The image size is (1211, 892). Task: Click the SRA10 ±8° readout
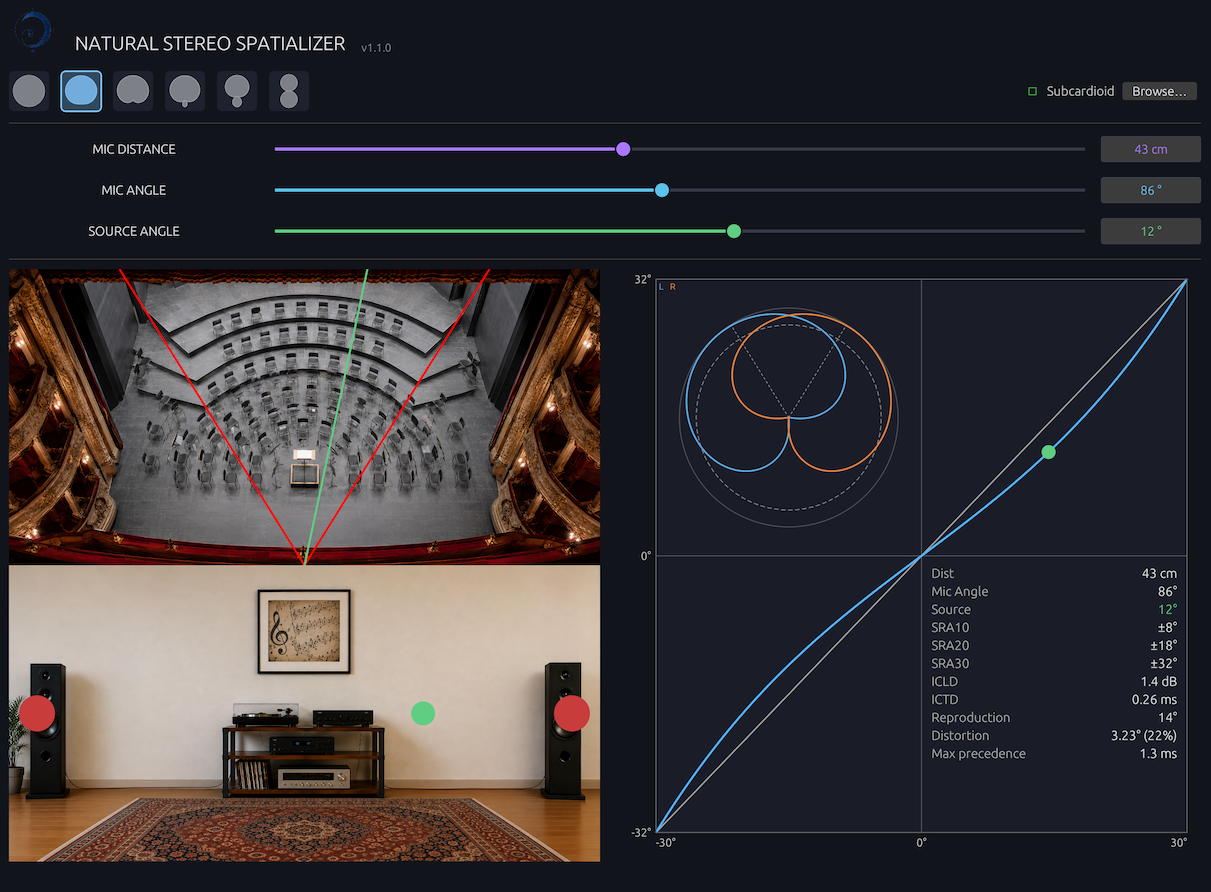click(x=1054, y=628)
